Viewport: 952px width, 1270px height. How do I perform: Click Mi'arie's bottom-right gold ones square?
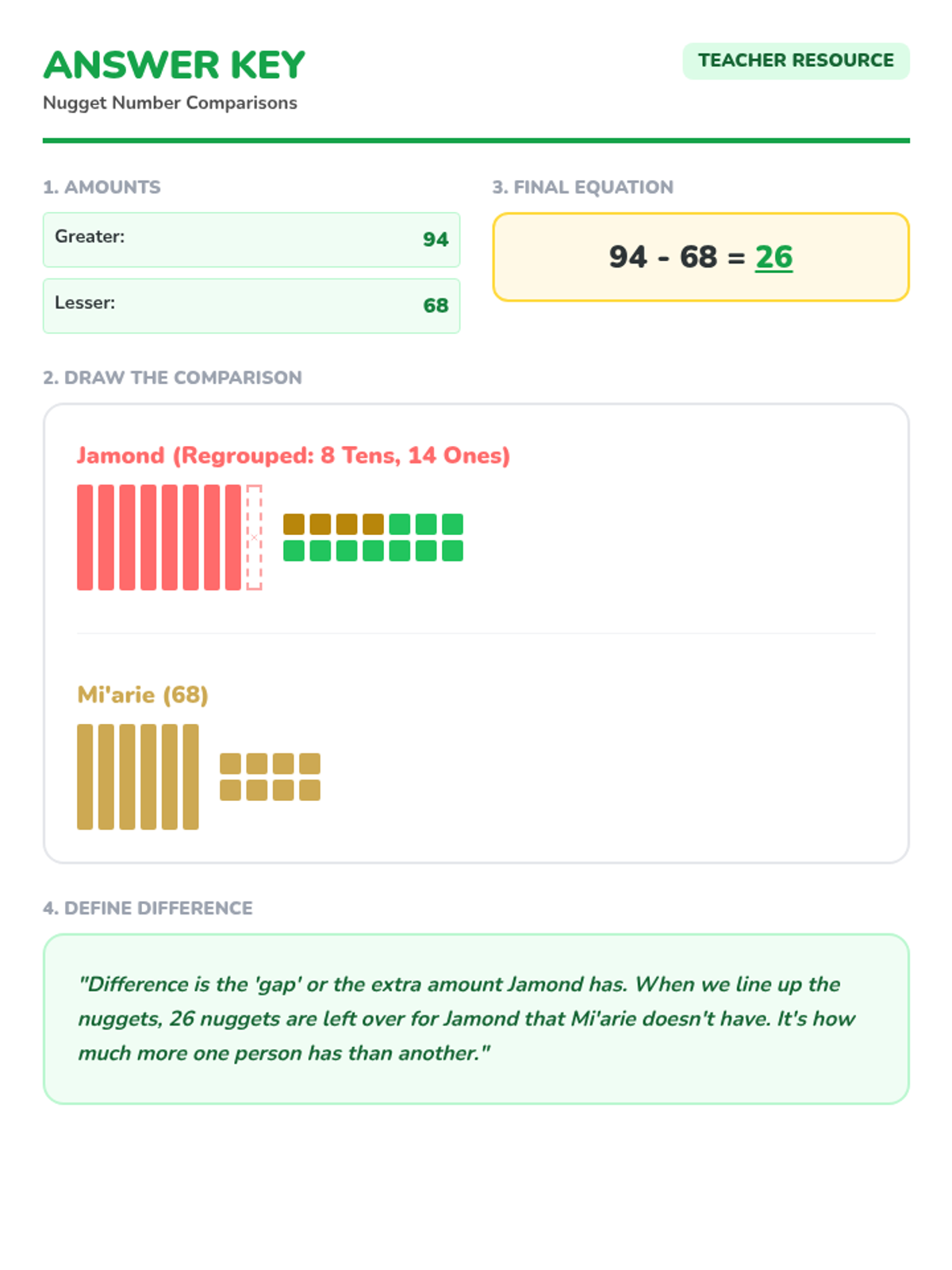(x=309, y=790)
